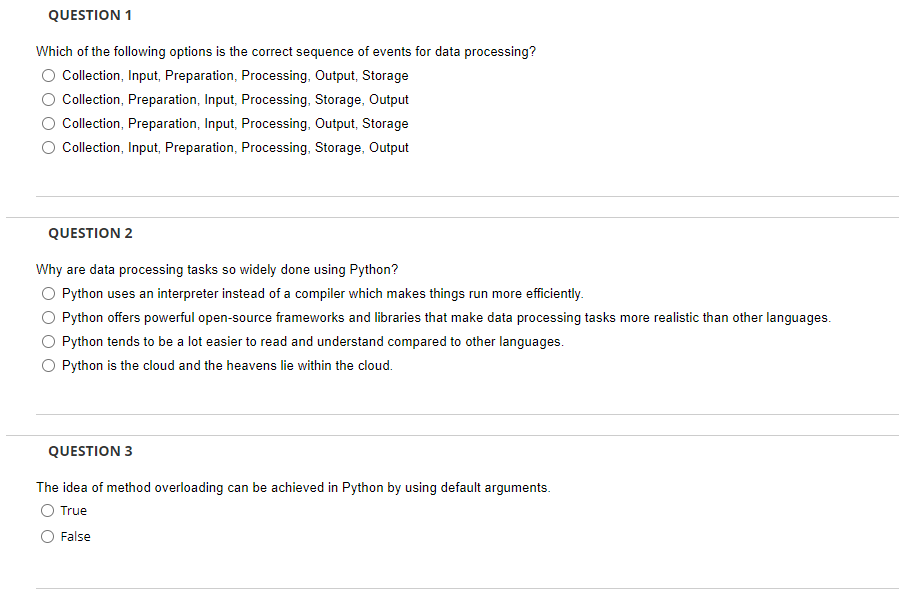Image resolution: width=899 pixels, height=605 pixels.
Task: Click the QUESTION 2 heading
Action: point(90,233)
